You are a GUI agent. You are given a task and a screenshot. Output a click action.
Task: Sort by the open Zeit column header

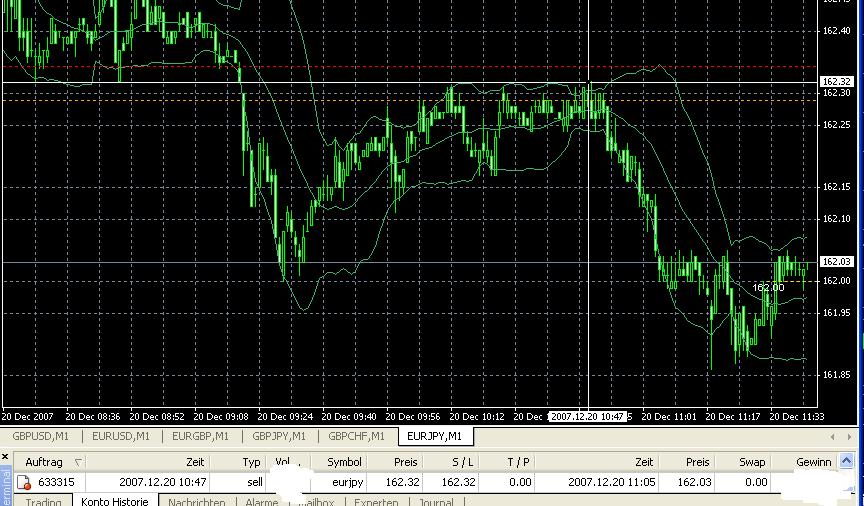[195, 462]
